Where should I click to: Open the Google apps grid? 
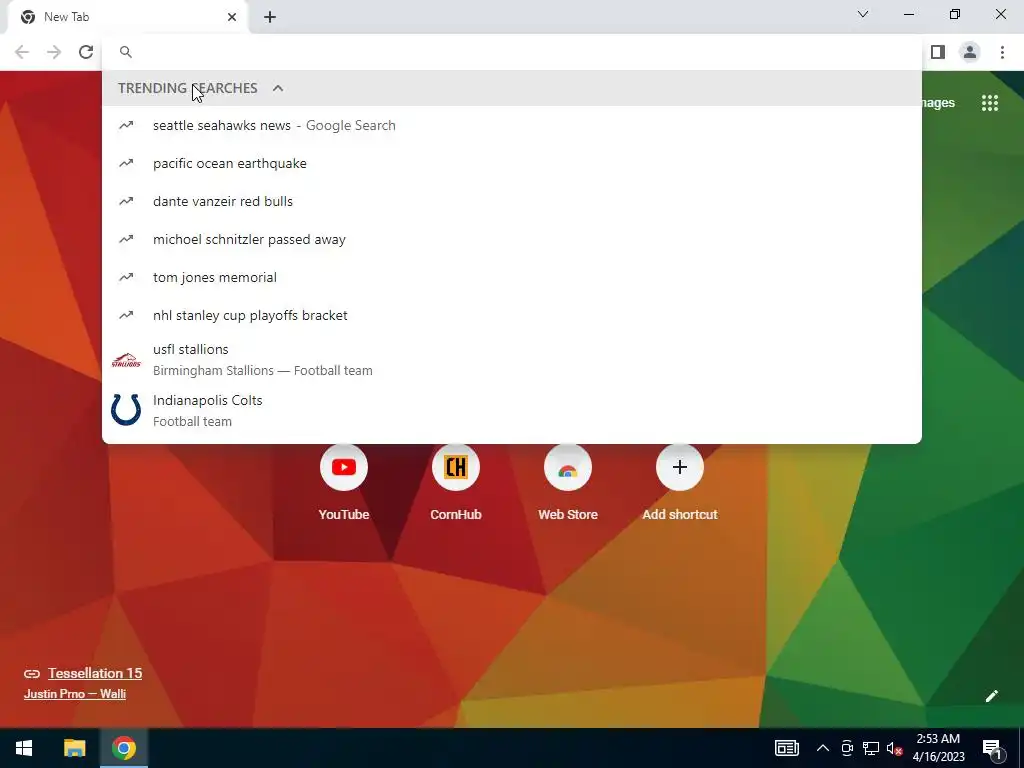(x=990, y=103)
